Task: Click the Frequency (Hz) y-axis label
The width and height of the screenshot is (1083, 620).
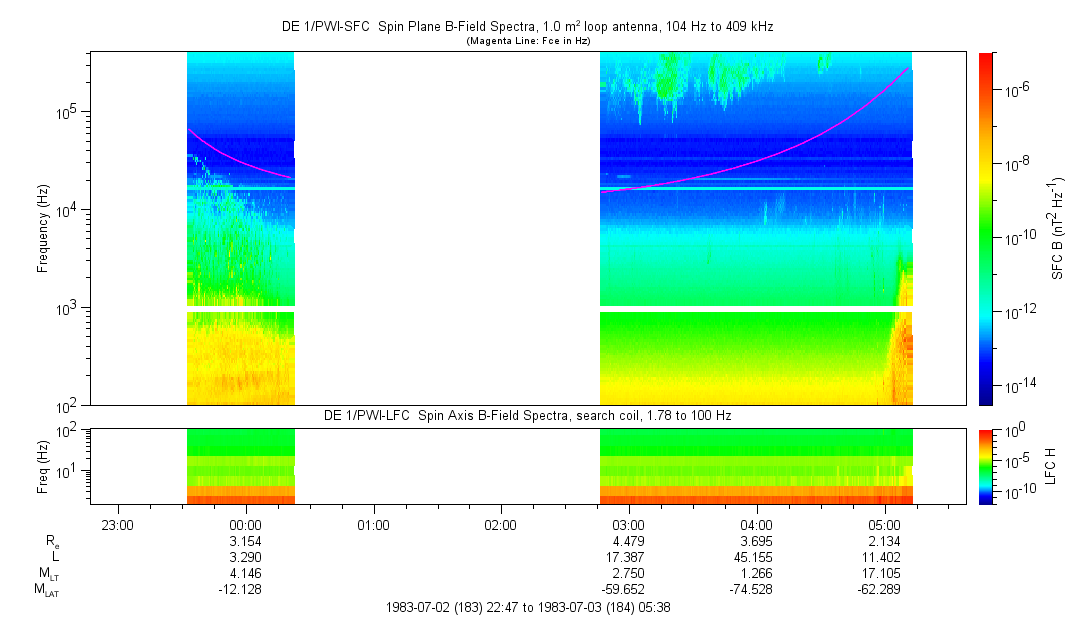Action: [43, 228]
